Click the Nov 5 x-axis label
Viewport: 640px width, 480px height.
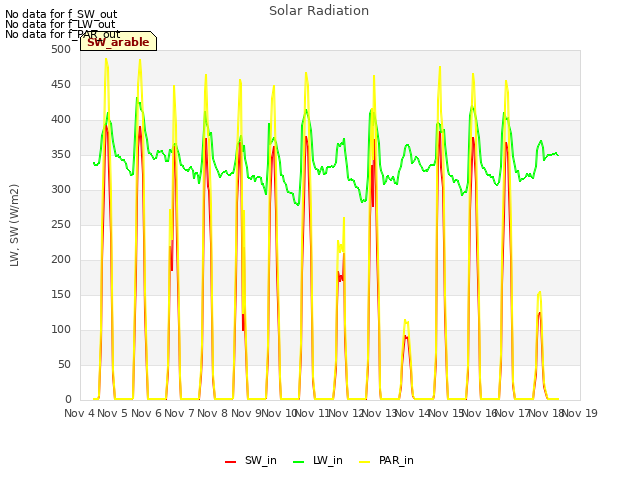(113, 413)
